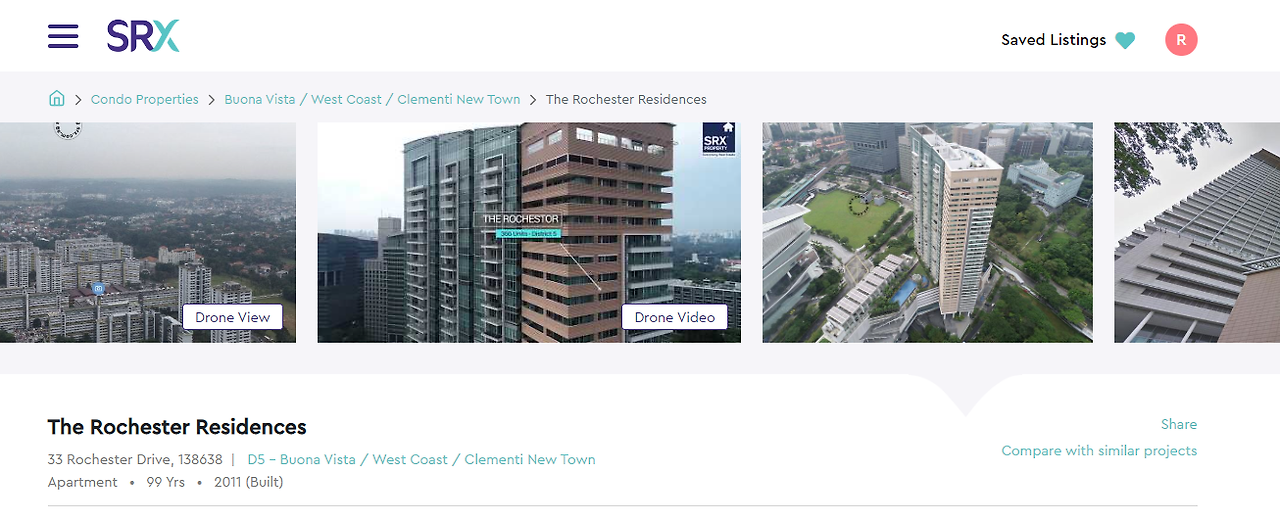The height and width of the screenshot is (520, 1280).
Task: Open the D5 district link under address
Action: (421, 459)
